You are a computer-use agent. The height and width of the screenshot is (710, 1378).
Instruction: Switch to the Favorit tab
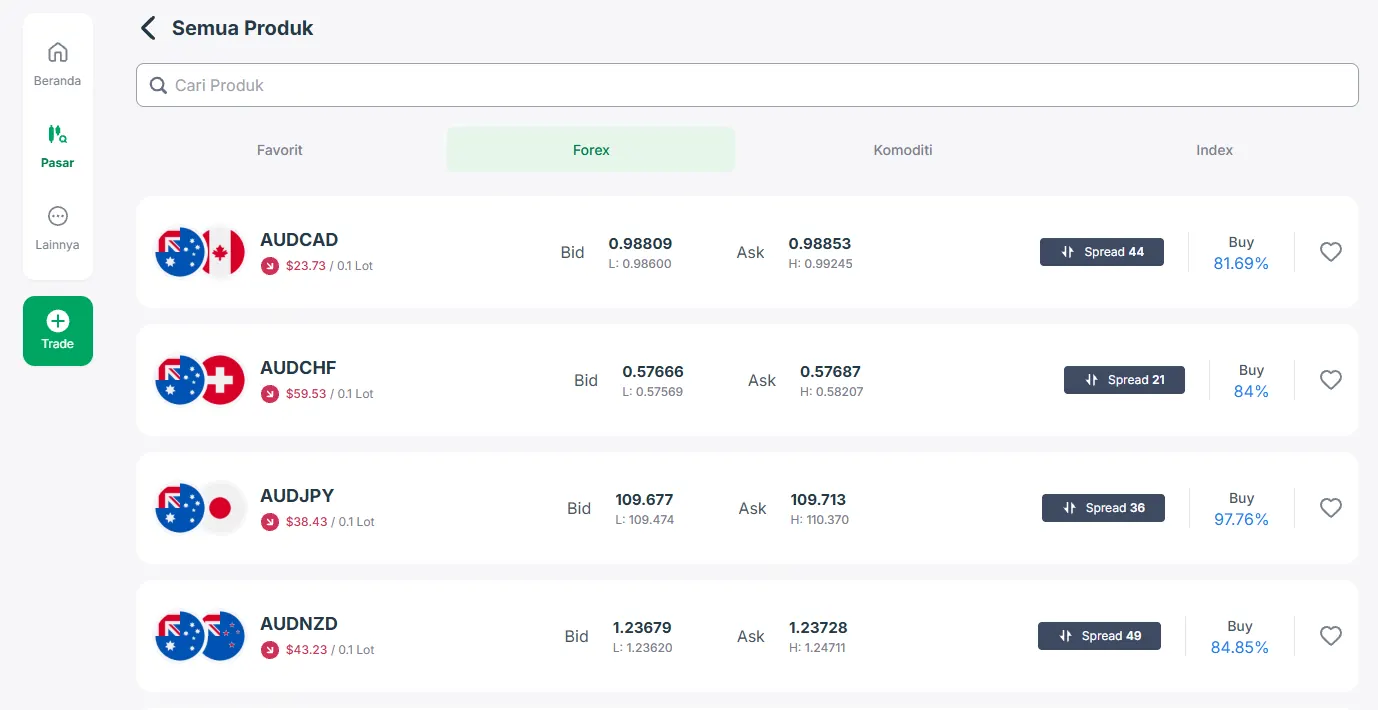point(280,150)
